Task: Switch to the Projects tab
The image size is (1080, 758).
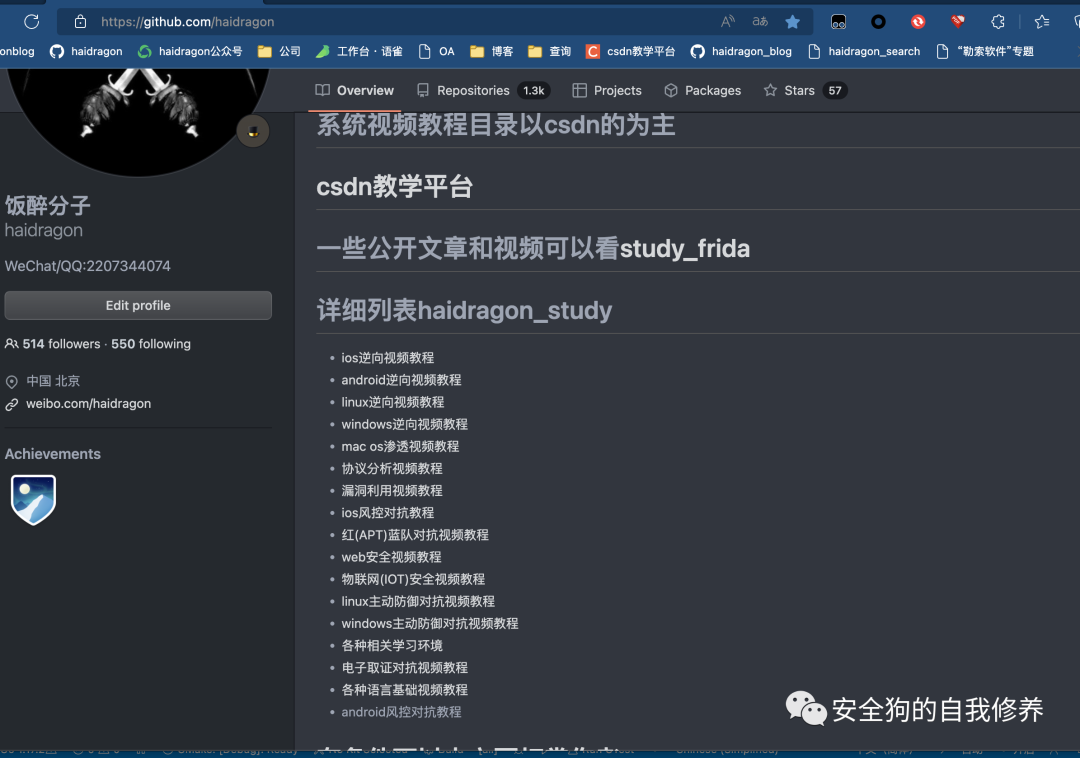Action: point(607,90)
